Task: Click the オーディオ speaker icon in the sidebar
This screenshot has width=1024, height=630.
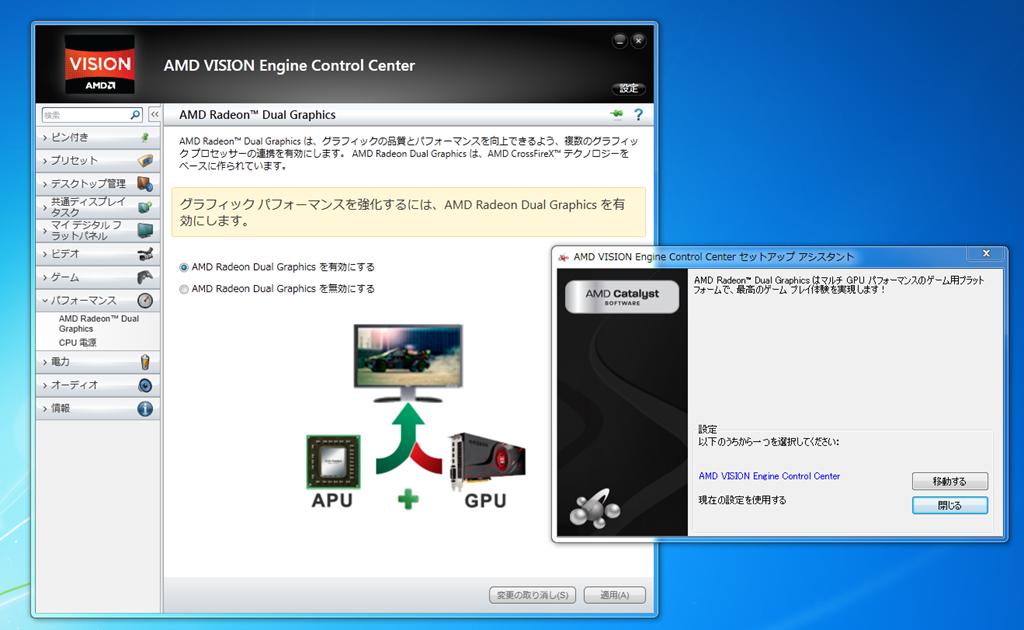Action: (145, 385)
